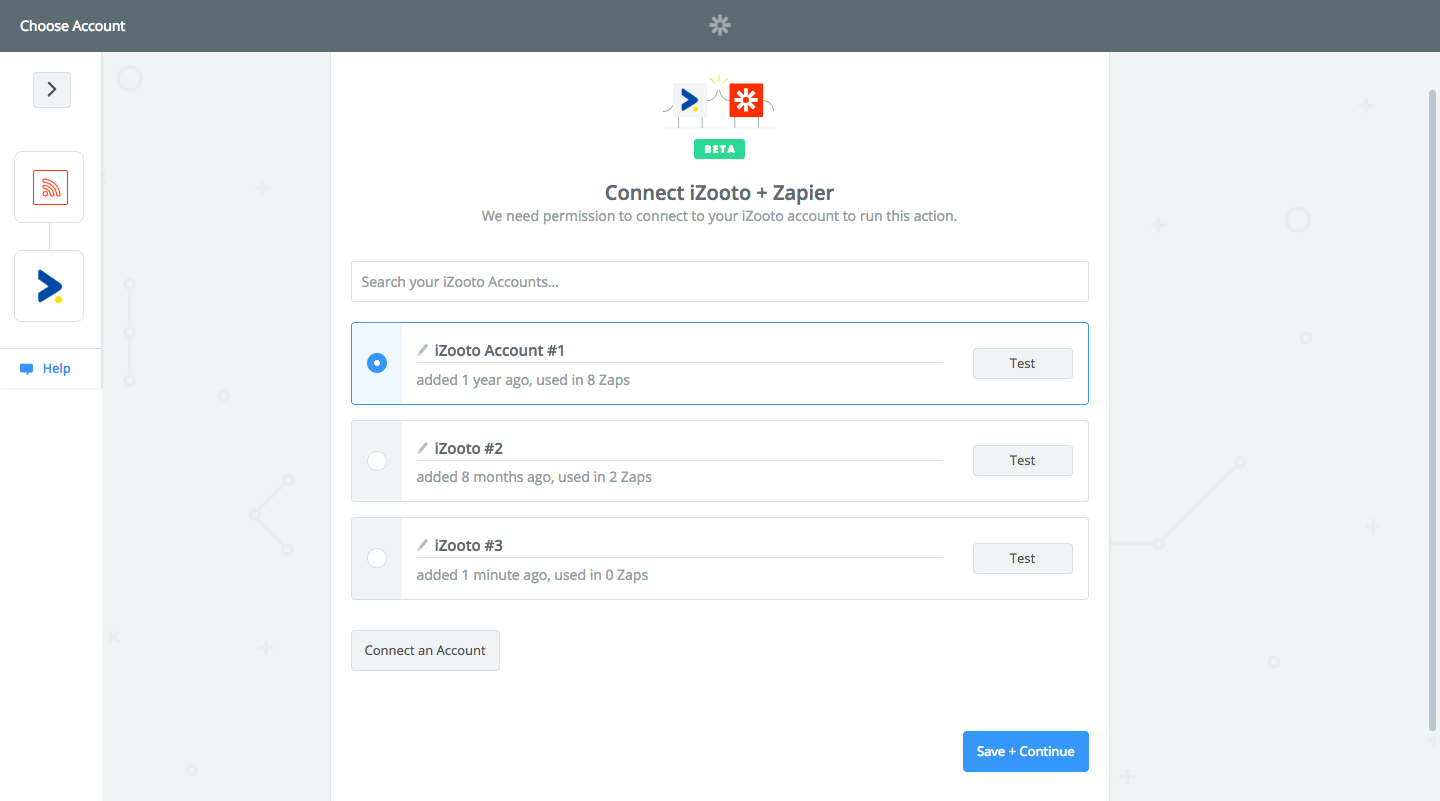
Task: Expand the sidebar with the chevron button
Action: (x=52, y=90)
